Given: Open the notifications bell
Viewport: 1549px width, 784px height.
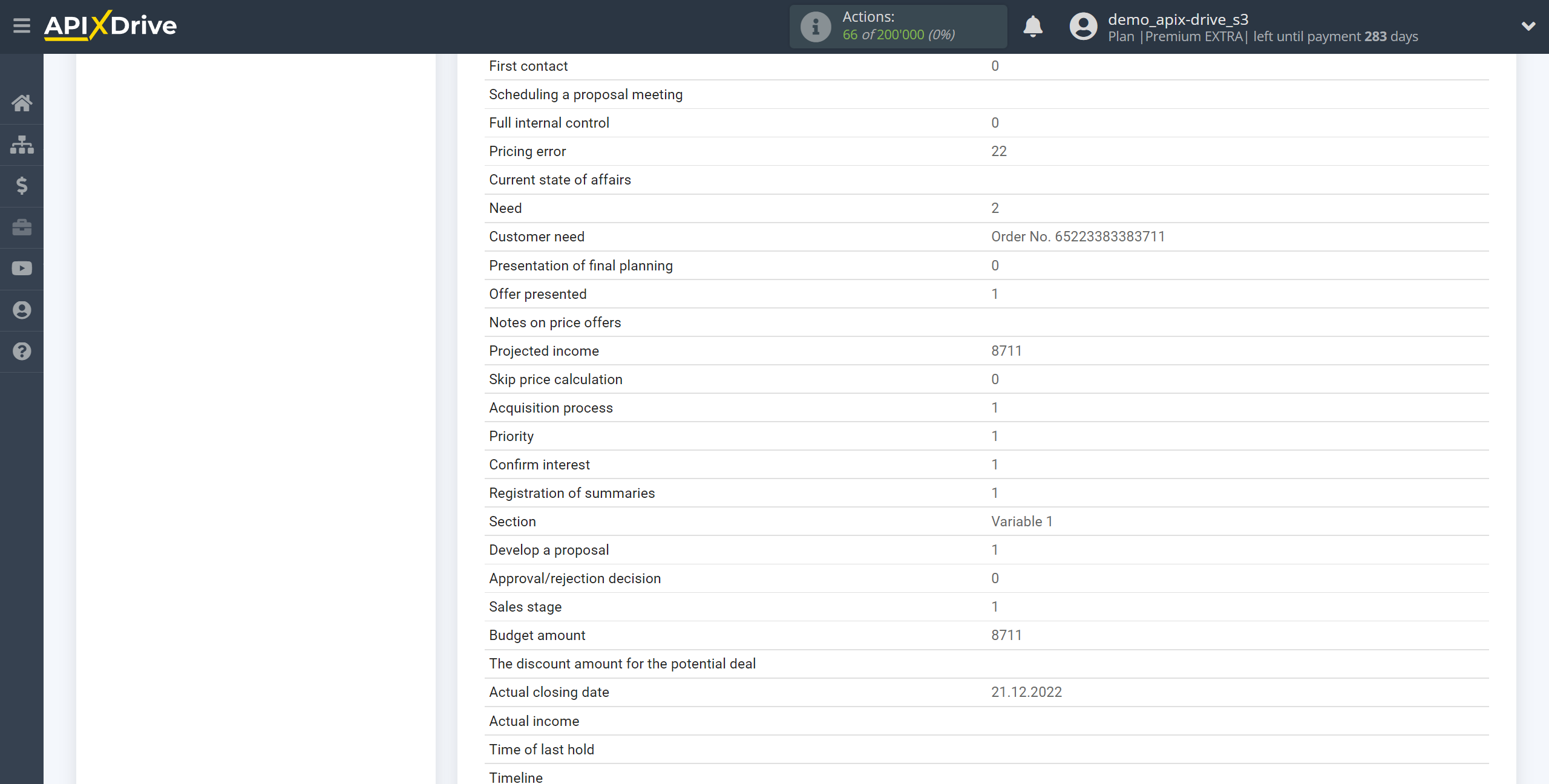Looking at the screenshot, I should (x=1033, y=27).
